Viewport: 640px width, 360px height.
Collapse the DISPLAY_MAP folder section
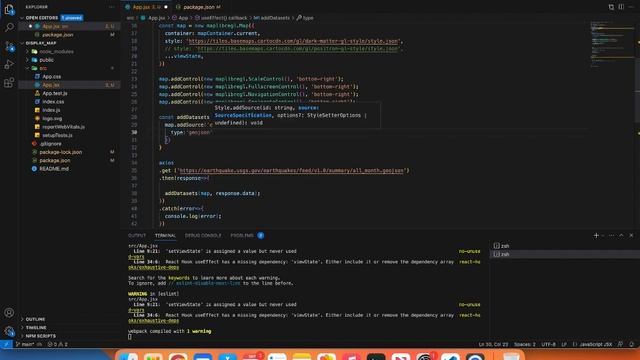point(41,43)
